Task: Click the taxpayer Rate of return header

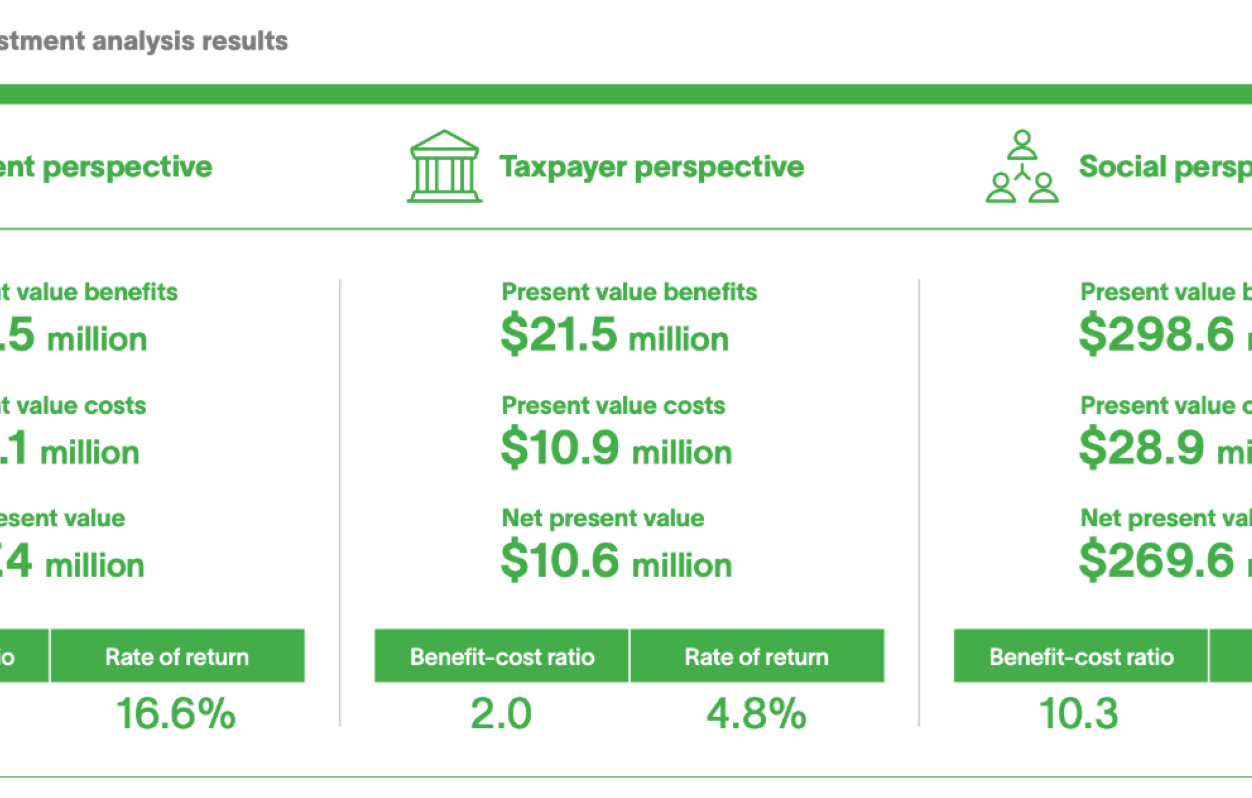Action: (756, 657)
